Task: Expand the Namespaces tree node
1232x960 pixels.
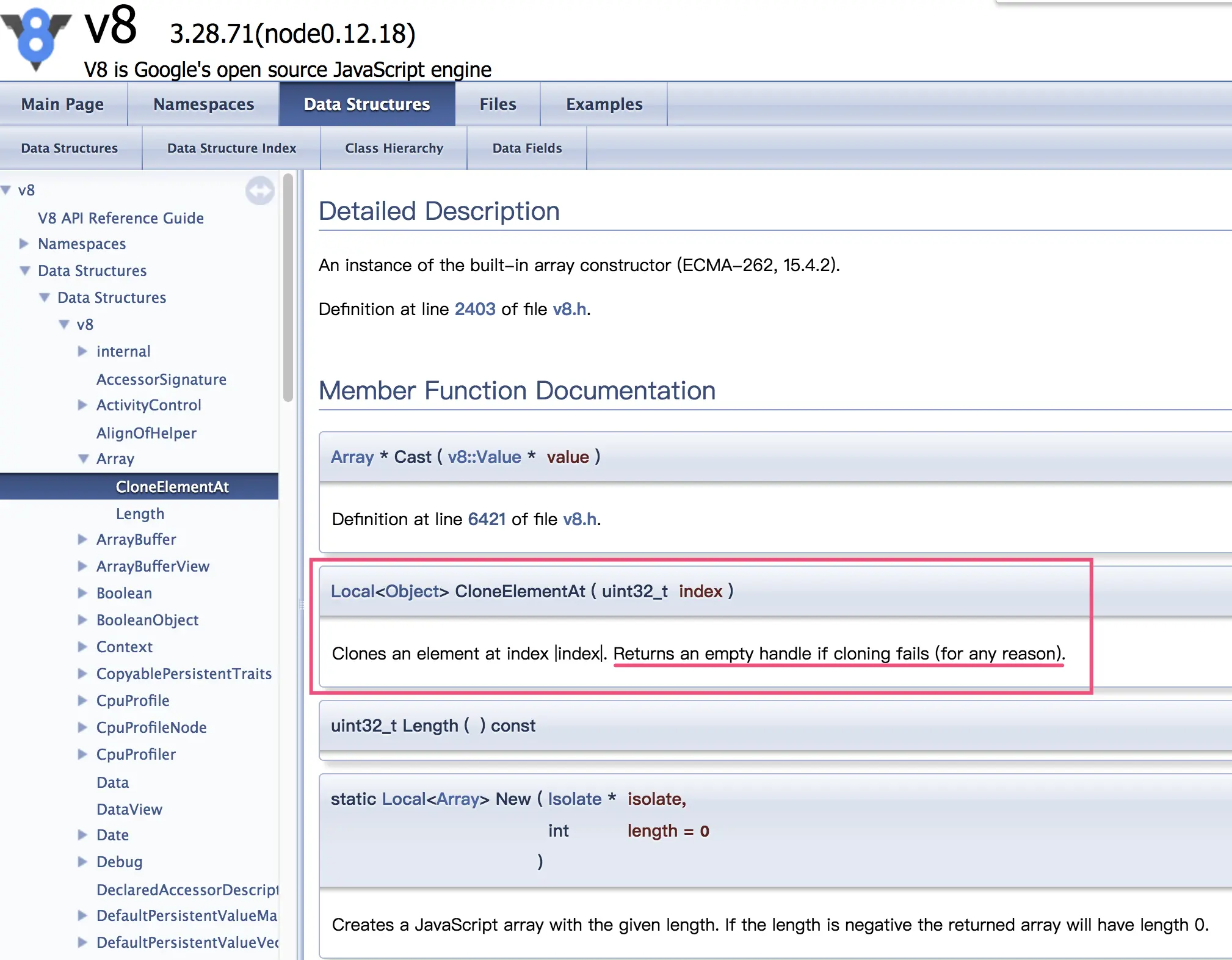Action: tap(24, 244)
